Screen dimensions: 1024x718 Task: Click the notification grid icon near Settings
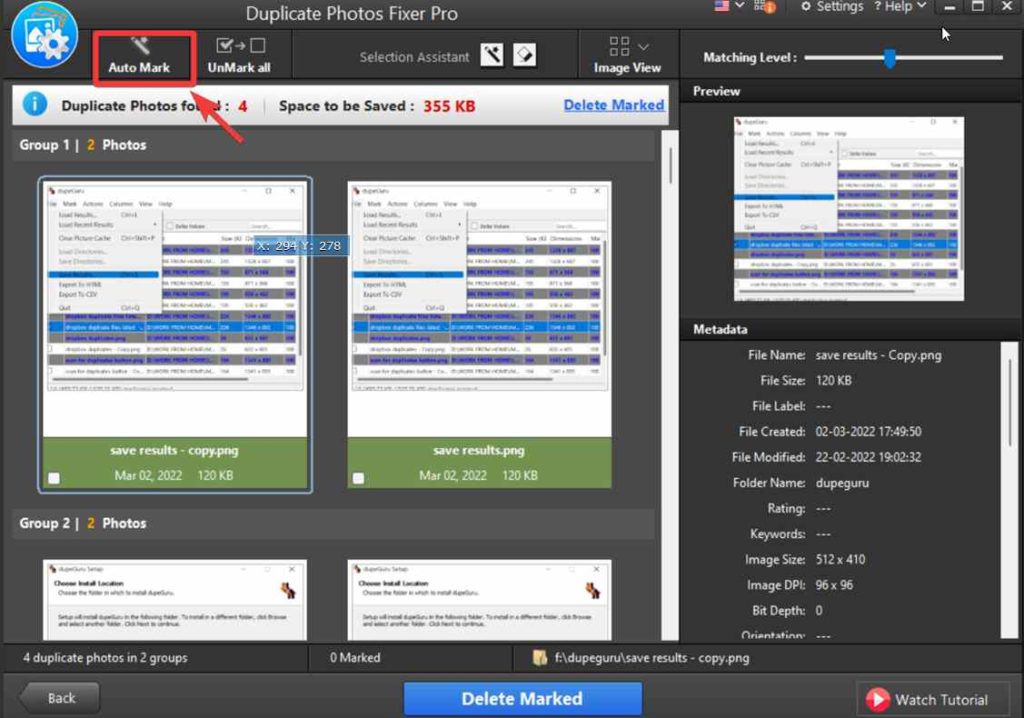click(764, 7)
